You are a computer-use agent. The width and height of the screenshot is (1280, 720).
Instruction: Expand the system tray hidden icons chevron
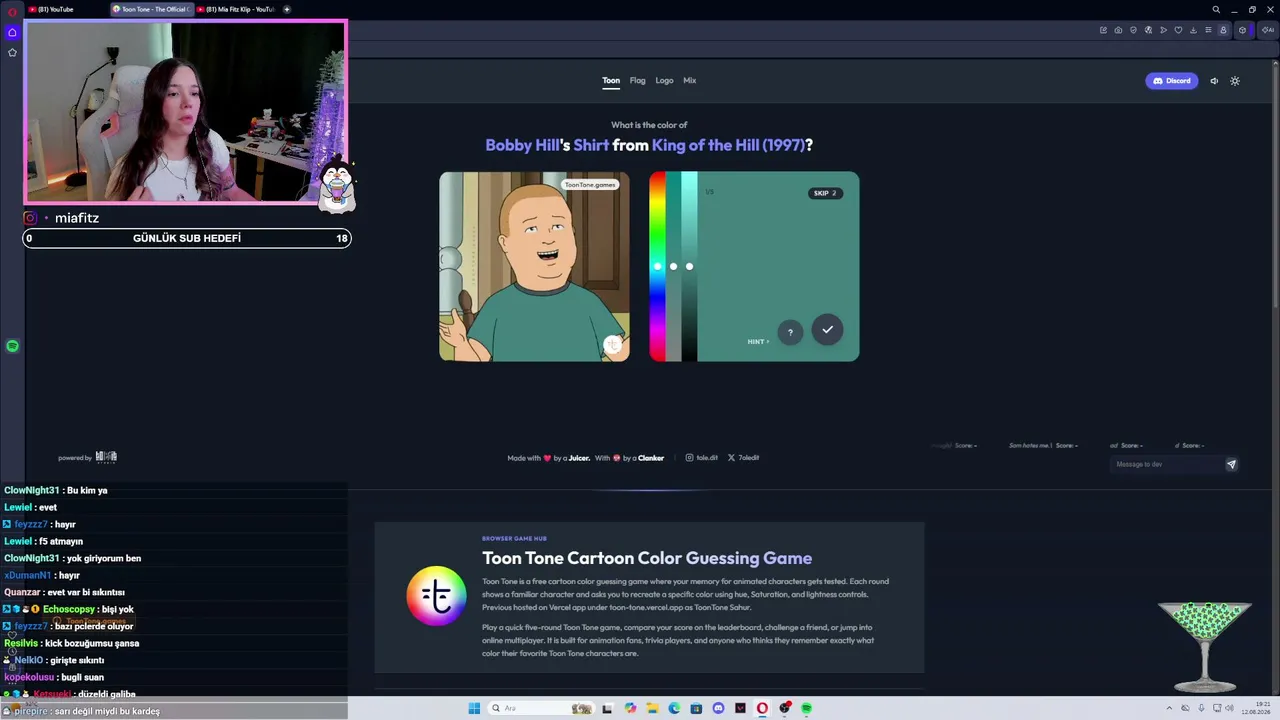coord(1169,708)
